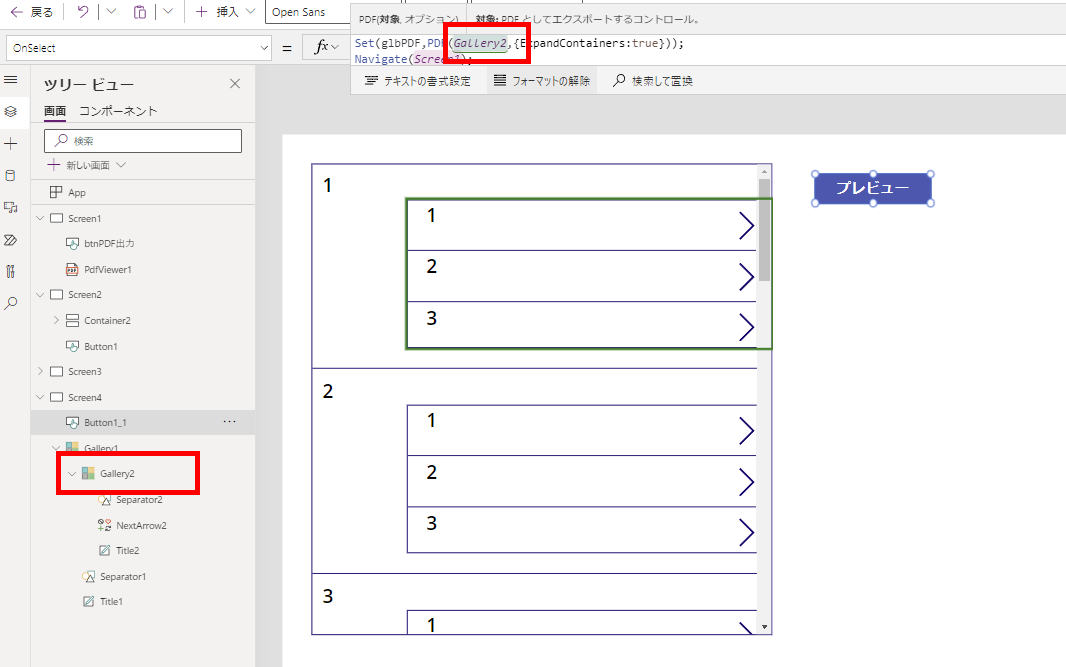The image size is (1066, 667).
Task: Collapse the Screen1 tree node
Action: coord(40,218)
